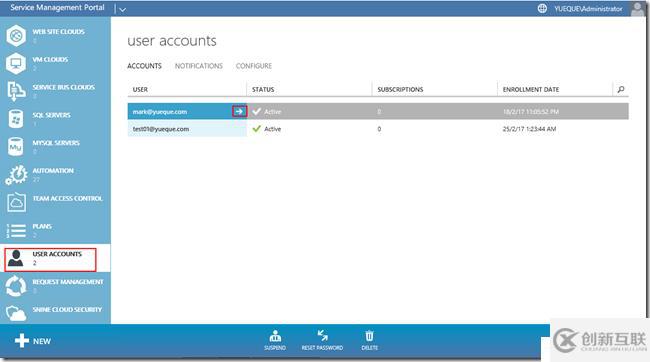Select the Service Bus Clouds icon
Screen dimensions: 650x362
point(16,91)
